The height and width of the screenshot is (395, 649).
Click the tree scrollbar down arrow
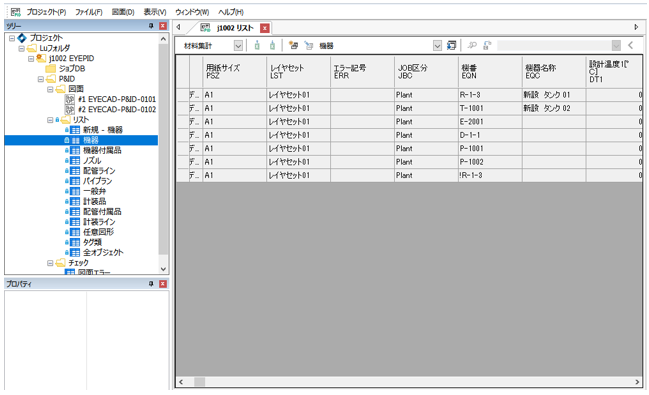pyautogui.click(x=163, y=269)
